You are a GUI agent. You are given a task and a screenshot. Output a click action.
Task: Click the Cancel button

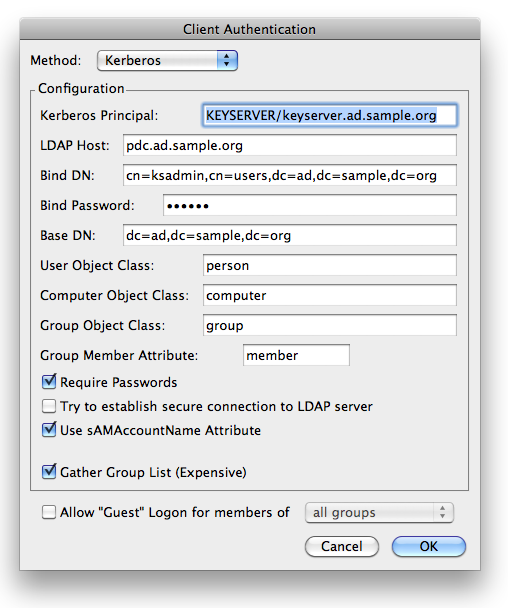click(342, 546)
